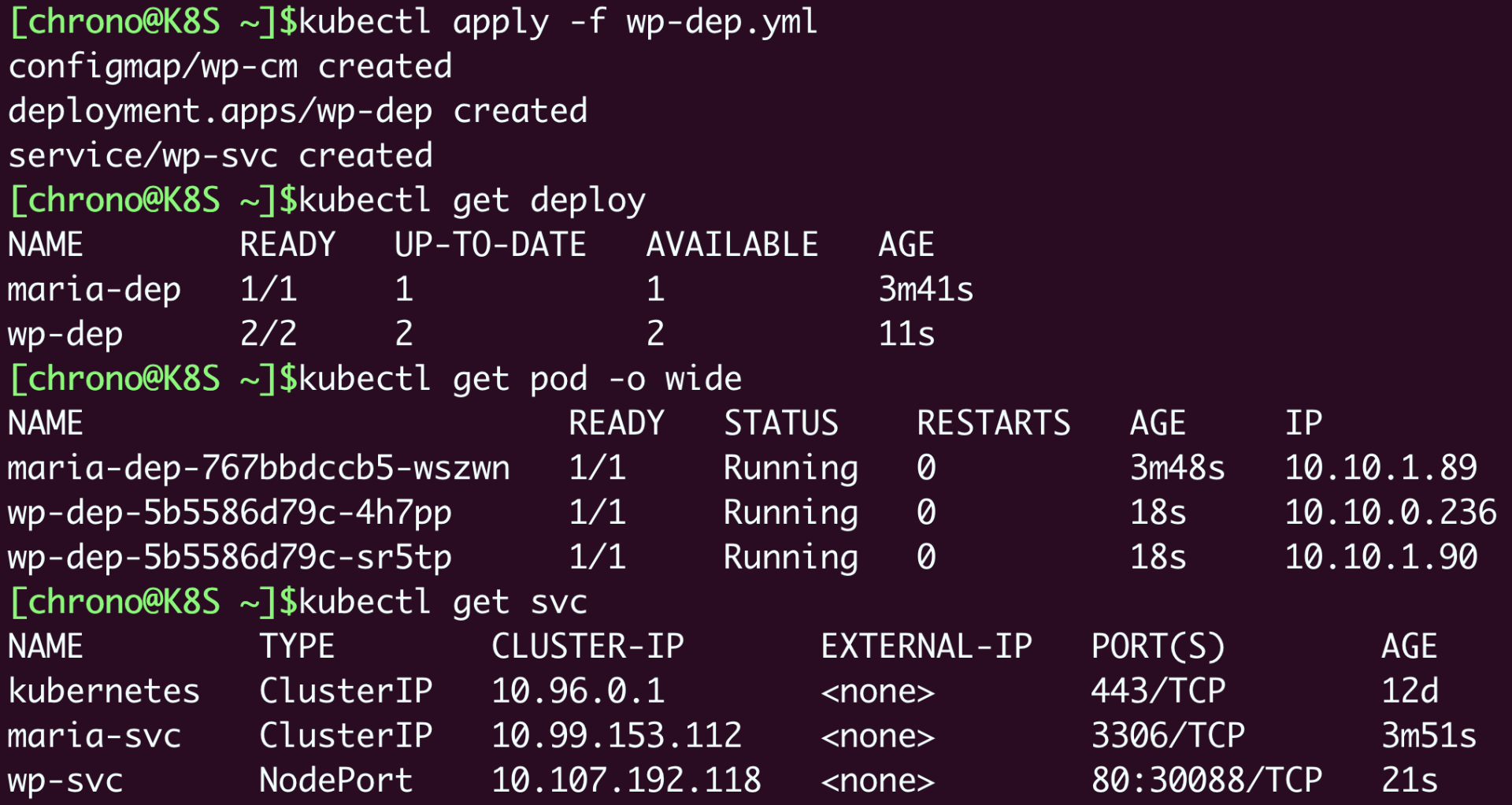Select the kubernetes service name
Image resolution: width=1512 pixels, height=805 pixels.
[x=104, y=692]
